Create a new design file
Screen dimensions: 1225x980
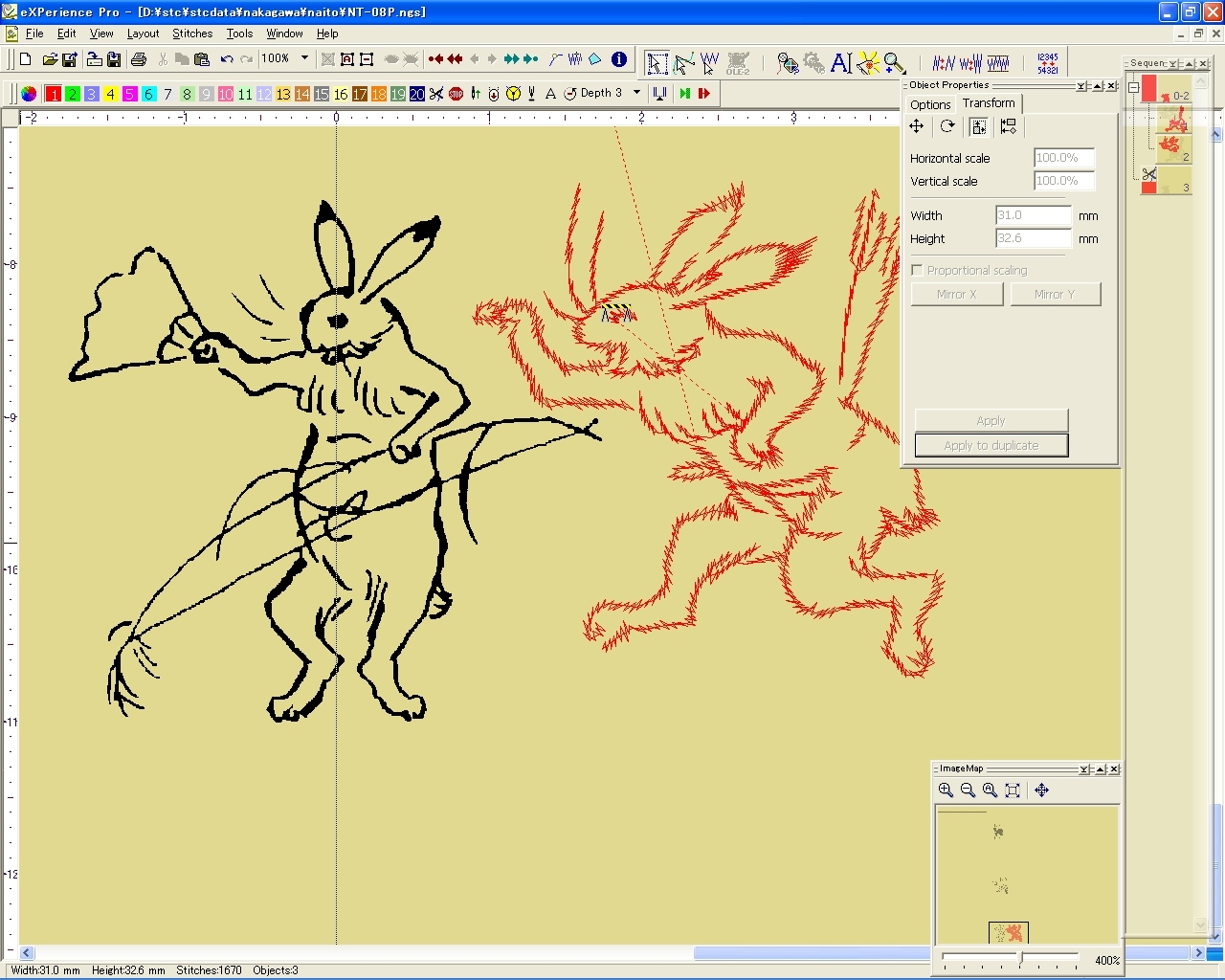pos(27,59)
